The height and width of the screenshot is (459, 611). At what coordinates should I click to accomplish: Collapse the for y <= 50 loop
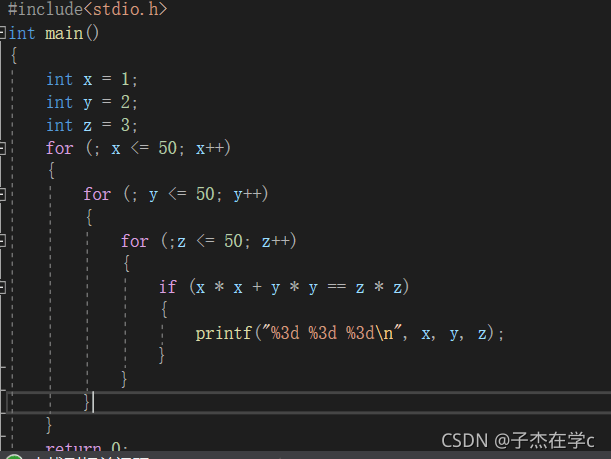[2, 194]
